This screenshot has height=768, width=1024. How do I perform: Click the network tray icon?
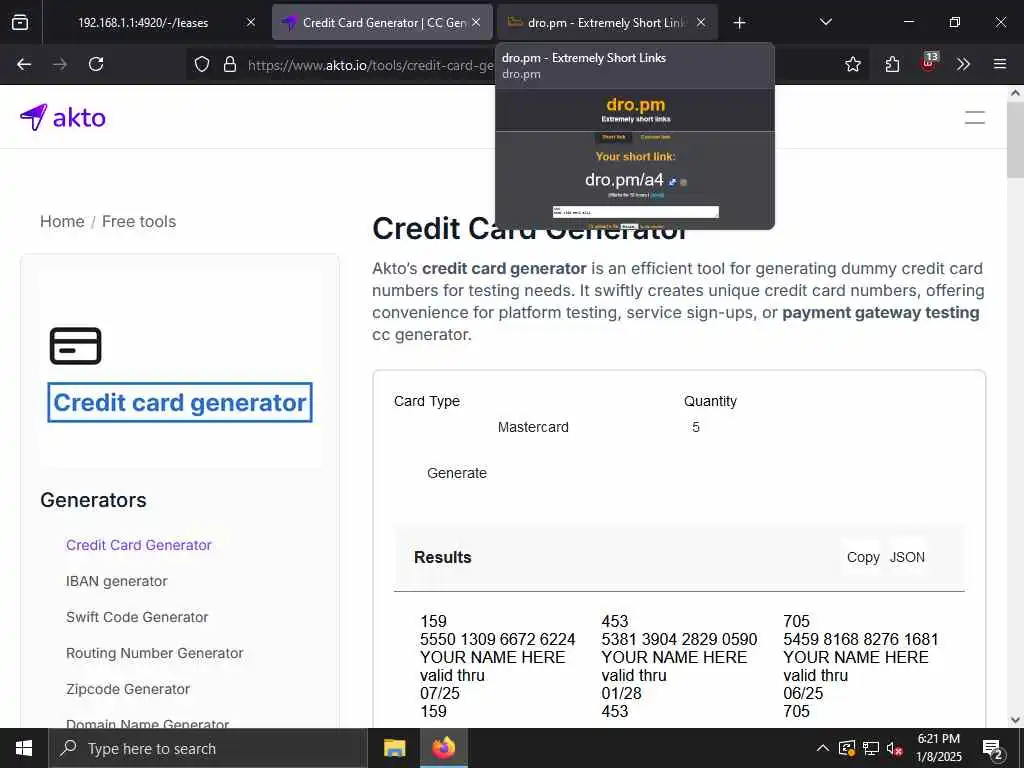[x=871, y=748]
